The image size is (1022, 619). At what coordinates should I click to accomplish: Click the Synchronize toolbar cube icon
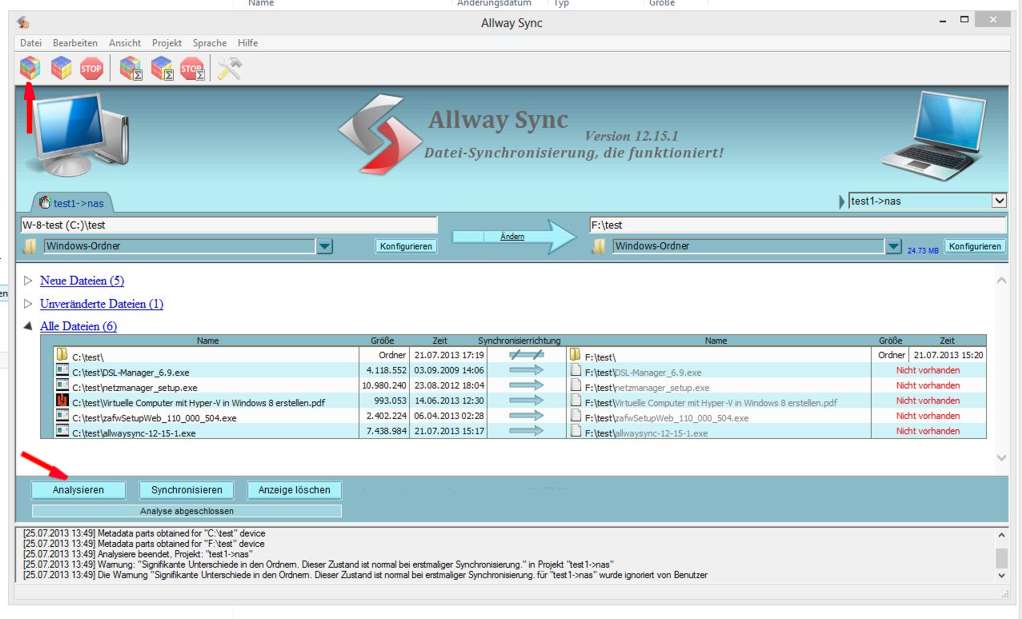point(61,68)
